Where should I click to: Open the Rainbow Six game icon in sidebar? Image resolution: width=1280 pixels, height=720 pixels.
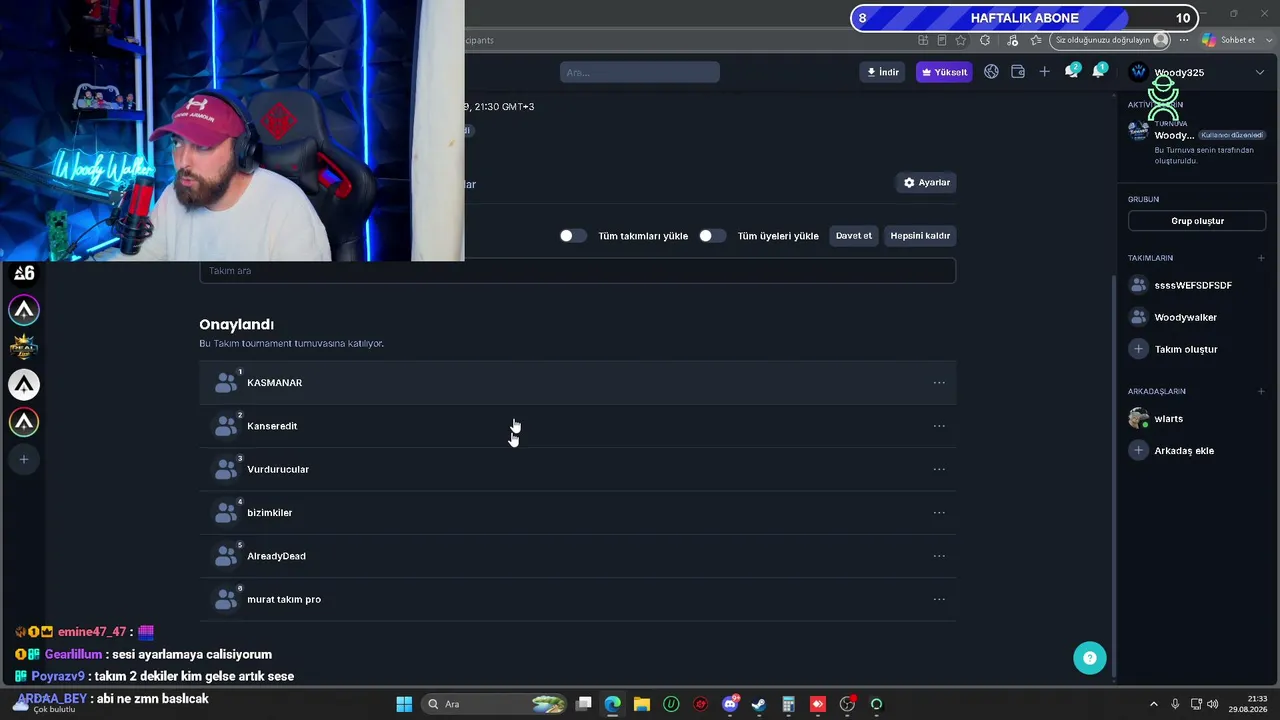pos(24,273)
